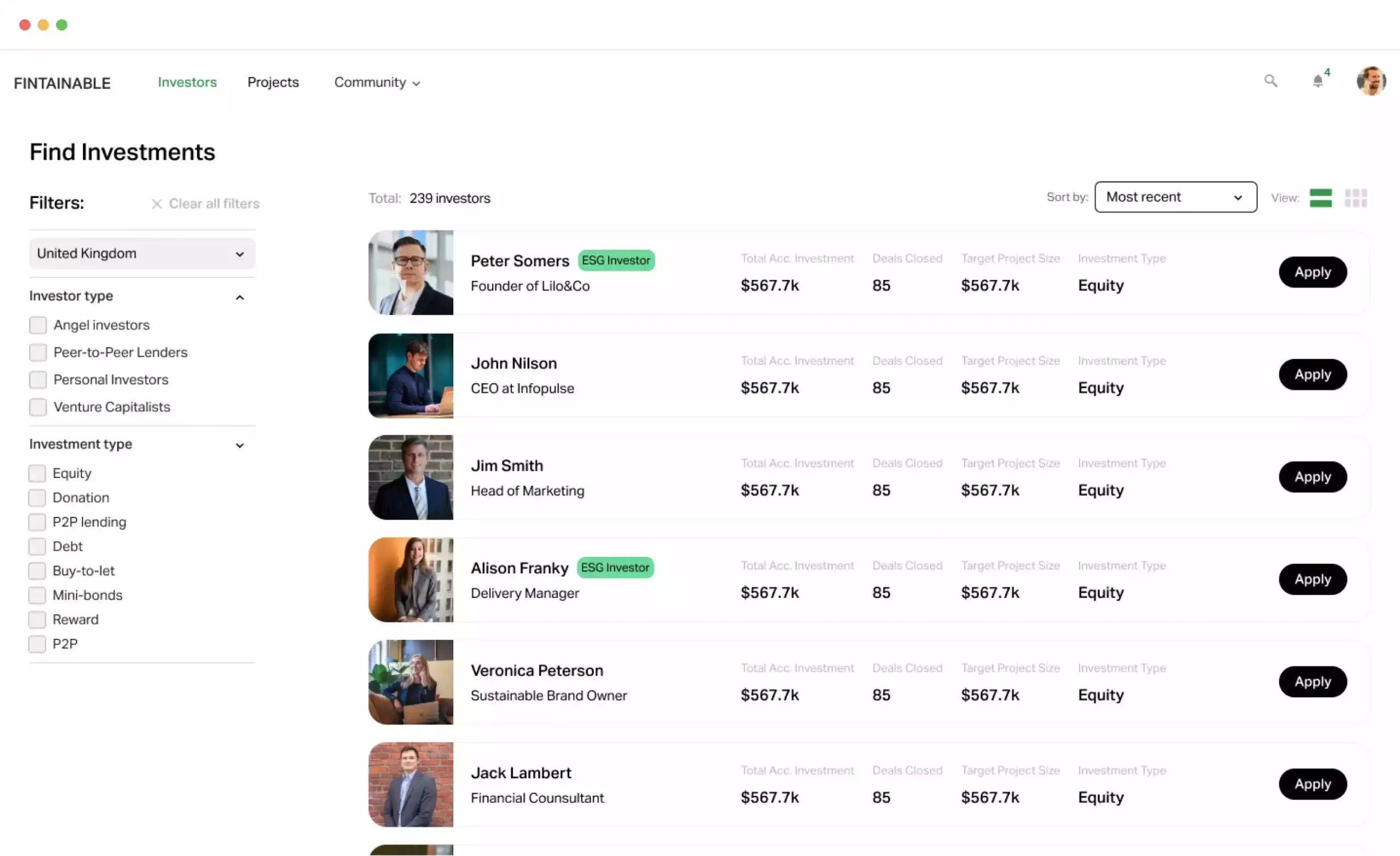The width and height of the screenshot is (1400, 856).
Task: Click the FINTAINABLE logo
Action: click(62, 84)
